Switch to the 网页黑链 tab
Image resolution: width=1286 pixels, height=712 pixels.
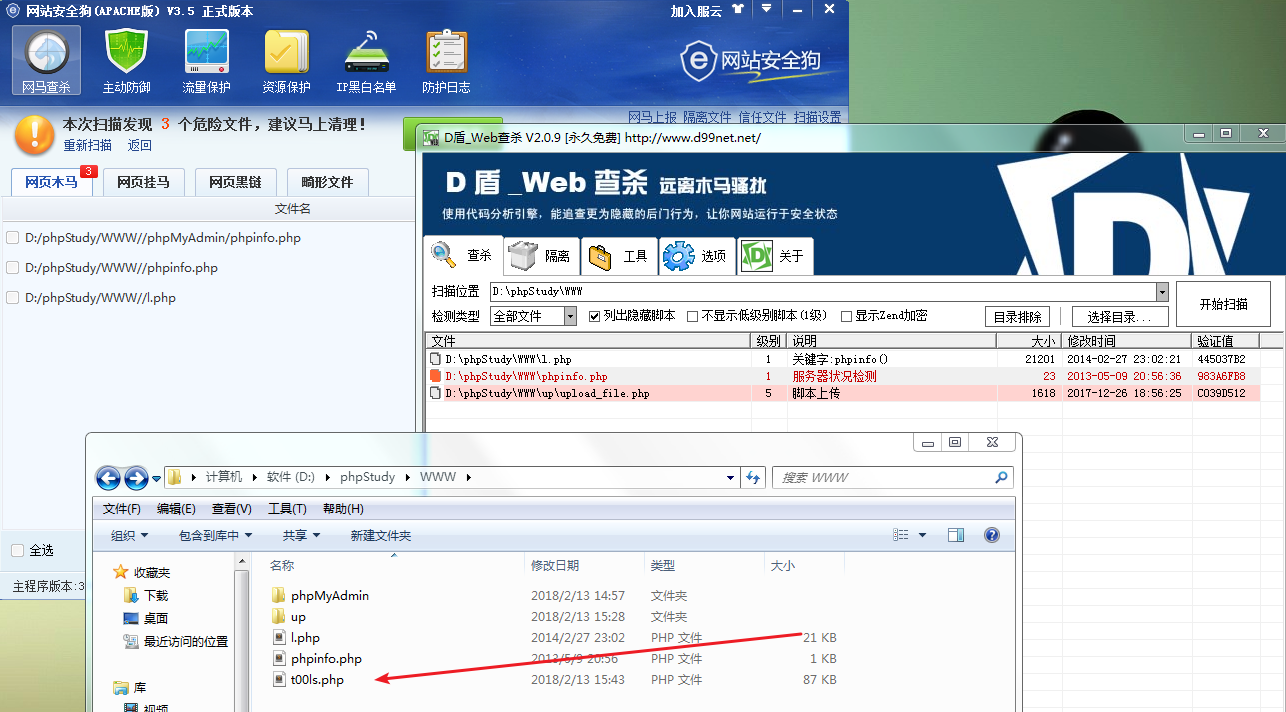[x=235, y=182]
